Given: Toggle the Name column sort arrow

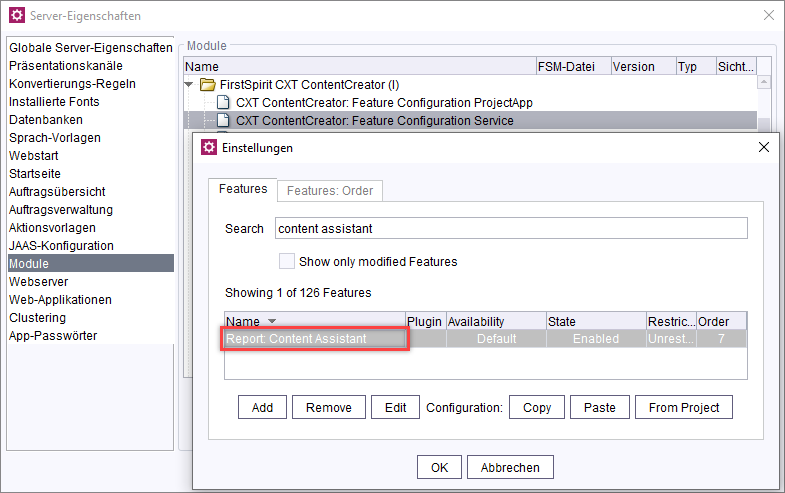Looking at the screenshot, I should coord(272,321).
